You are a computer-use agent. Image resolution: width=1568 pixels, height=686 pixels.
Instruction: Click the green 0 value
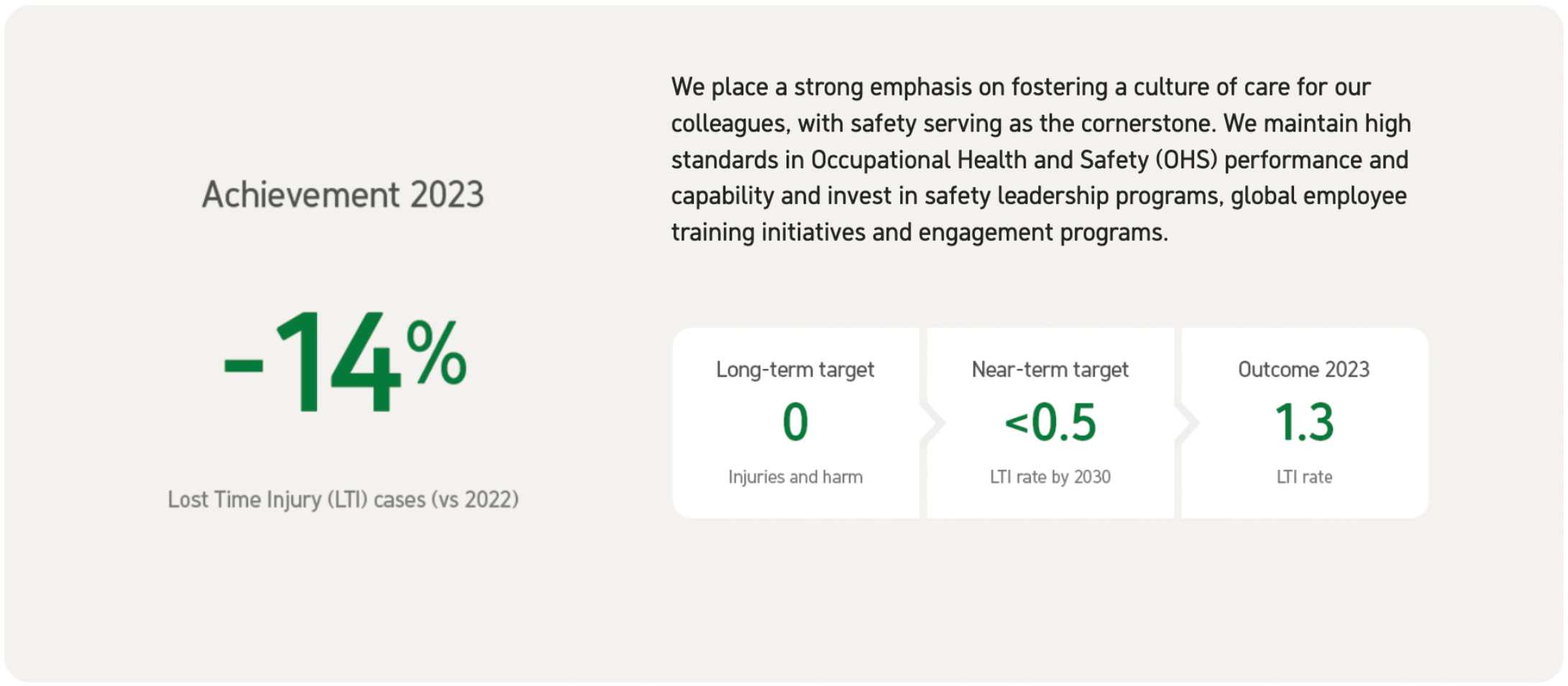(x=795, y=421)
